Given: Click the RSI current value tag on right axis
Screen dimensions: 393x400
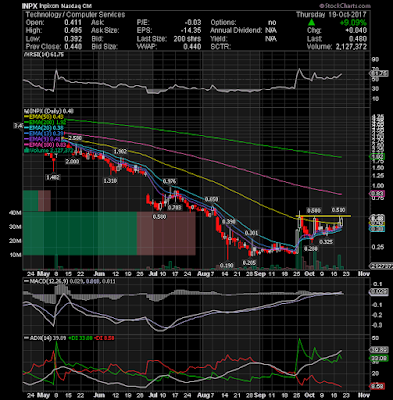Looking at the screenshot, I should click(380, 73).
